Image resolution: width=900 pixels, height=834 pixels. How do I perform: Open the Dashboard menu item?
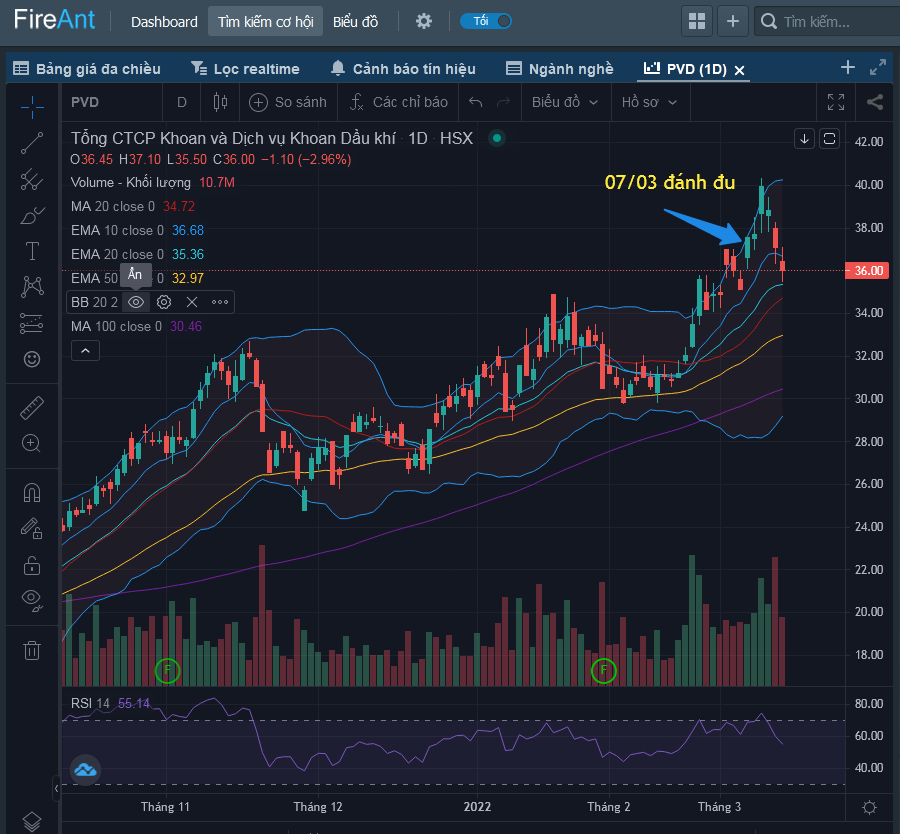[164, 21]
